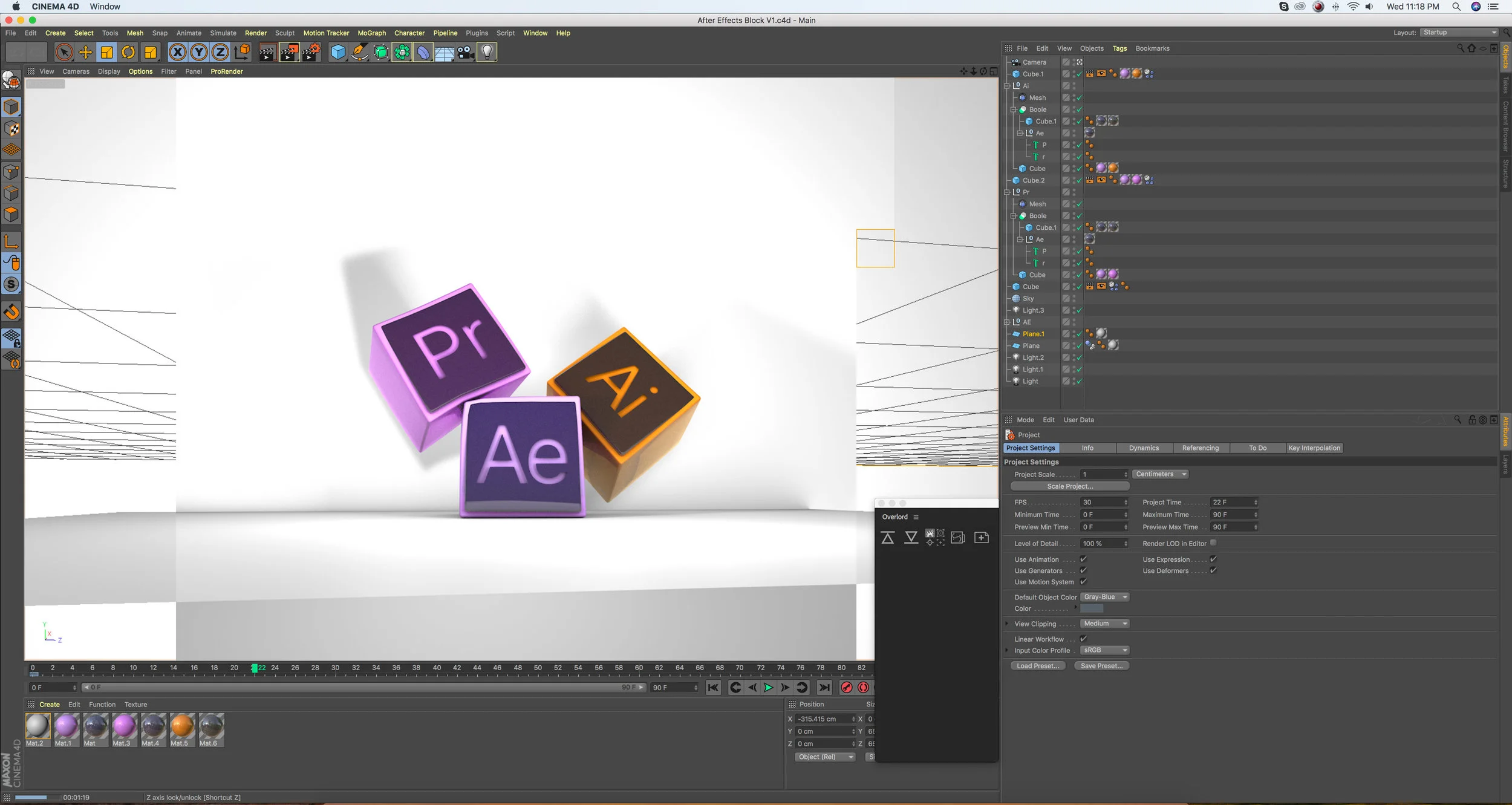This screenshot has width=1512, height=805.
Task: Click the Save Preset... button
Action: (1101, 666)
